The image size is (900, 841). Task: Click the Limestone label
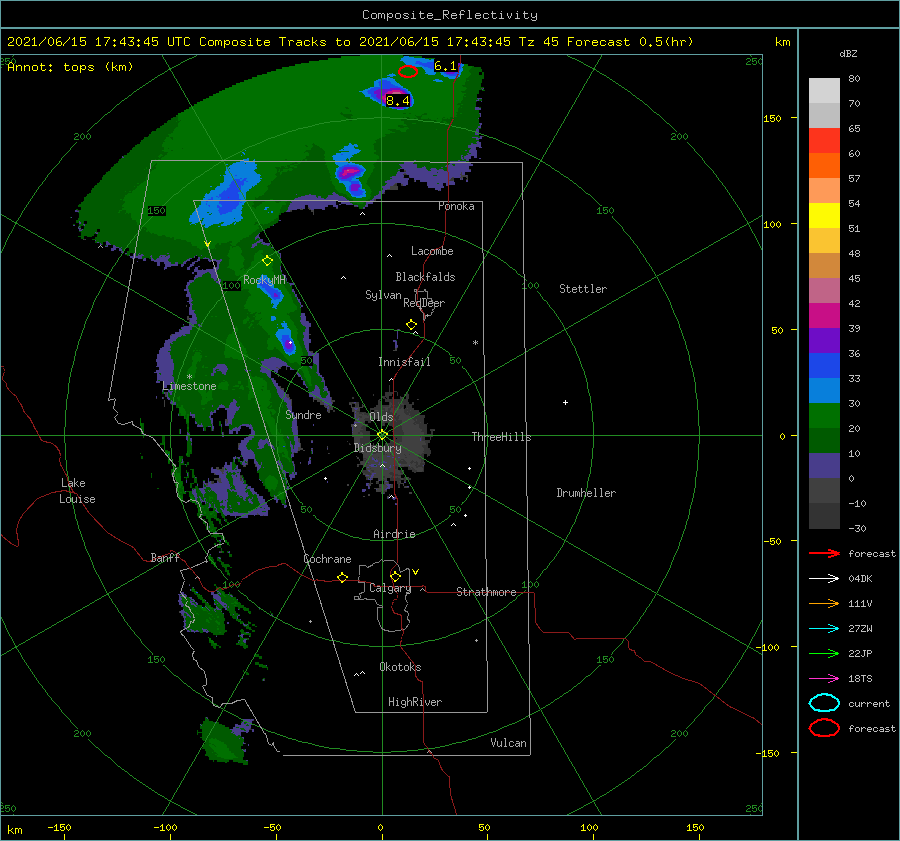pyautogui.click(x=189, y=386)
